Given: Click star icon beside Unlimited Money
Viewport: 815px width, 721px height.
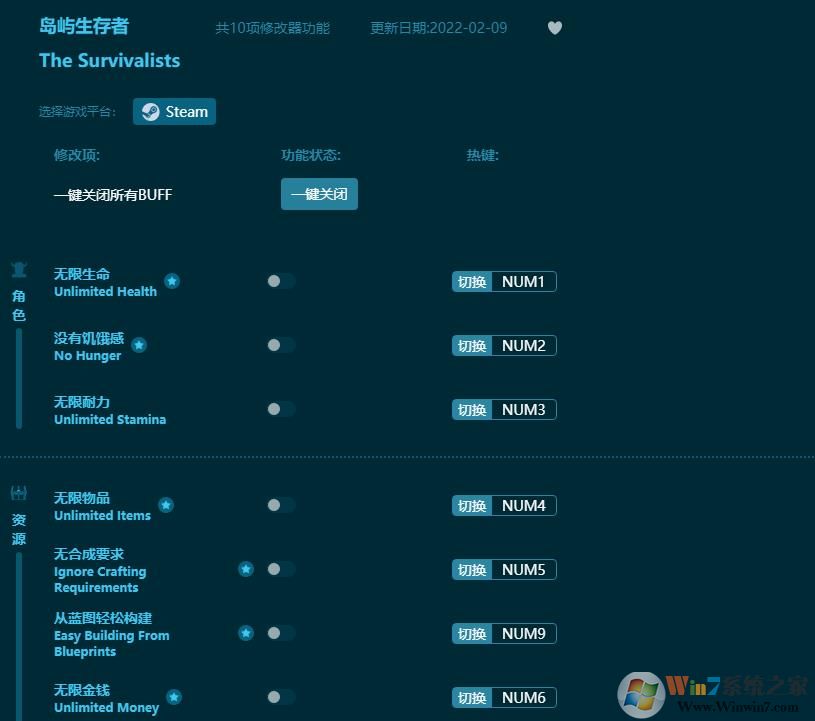Looking at the screenshot, I should point(174,697).
